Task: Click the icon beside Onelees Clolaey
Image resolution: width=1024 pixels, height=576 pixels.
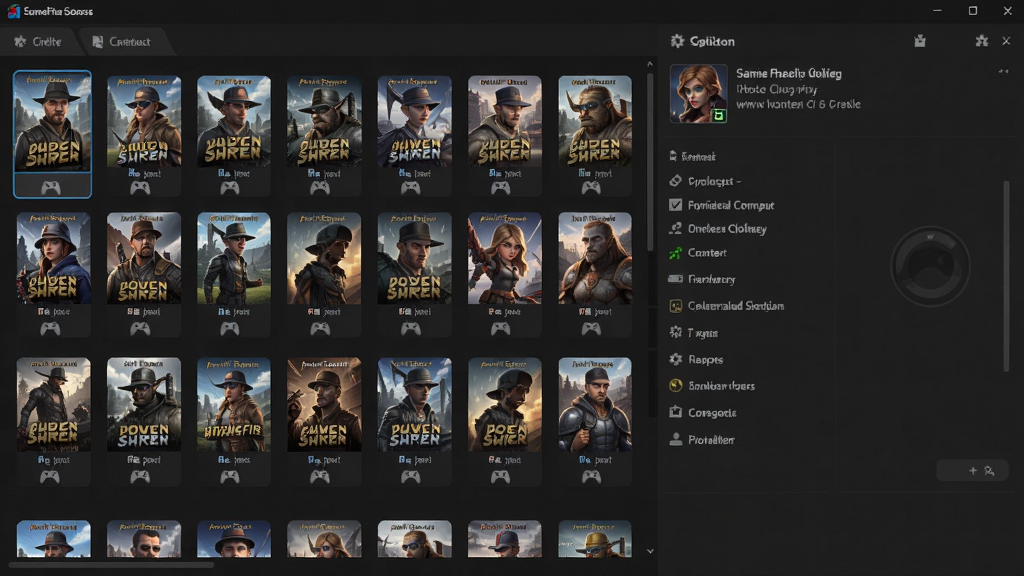Action: click(x=675, y=229)
